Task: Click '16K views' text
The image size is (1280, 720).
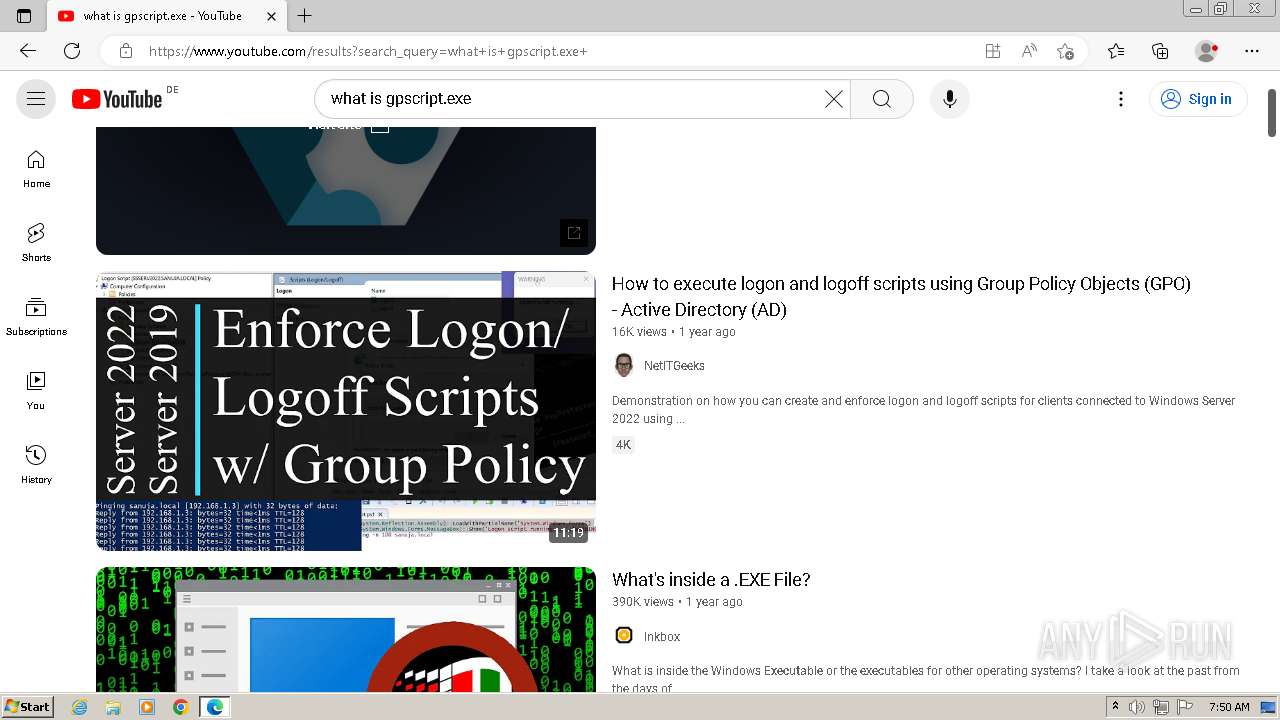Action: click(x=639, y=332)
